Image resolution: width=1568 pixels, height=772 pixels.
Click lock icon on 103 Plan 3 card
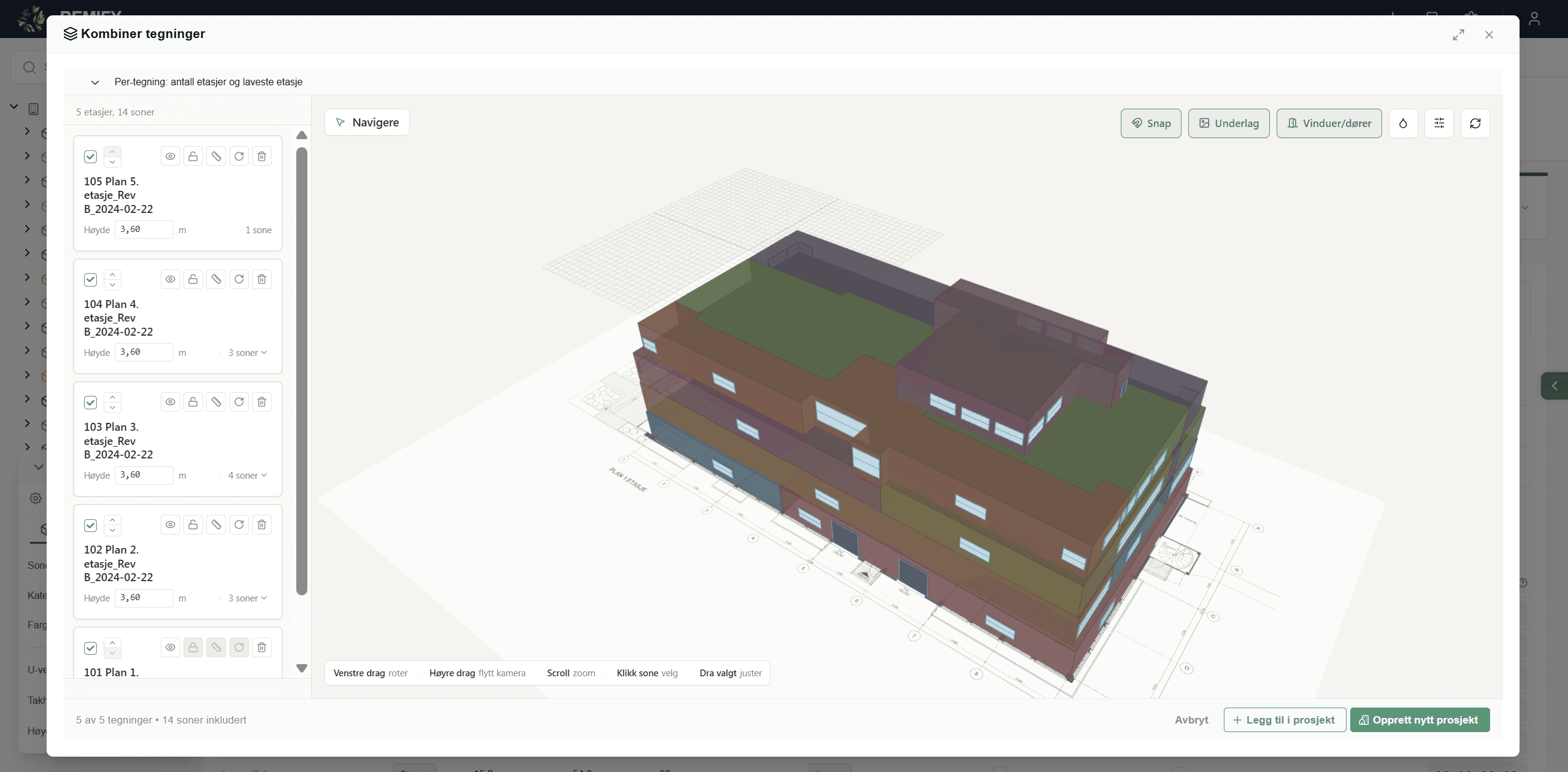[x=193, y=402]
